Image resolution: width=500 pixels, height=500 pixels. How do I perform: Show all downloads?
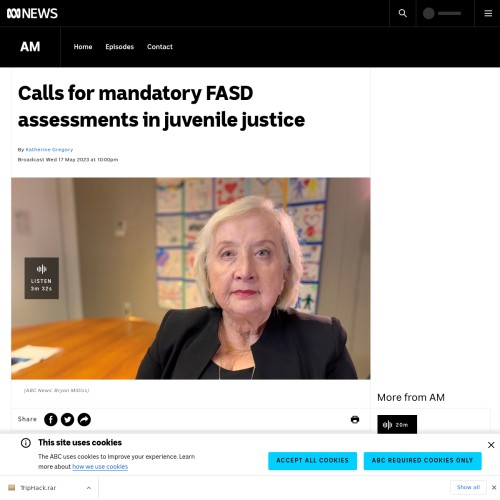tap(468, 487)
